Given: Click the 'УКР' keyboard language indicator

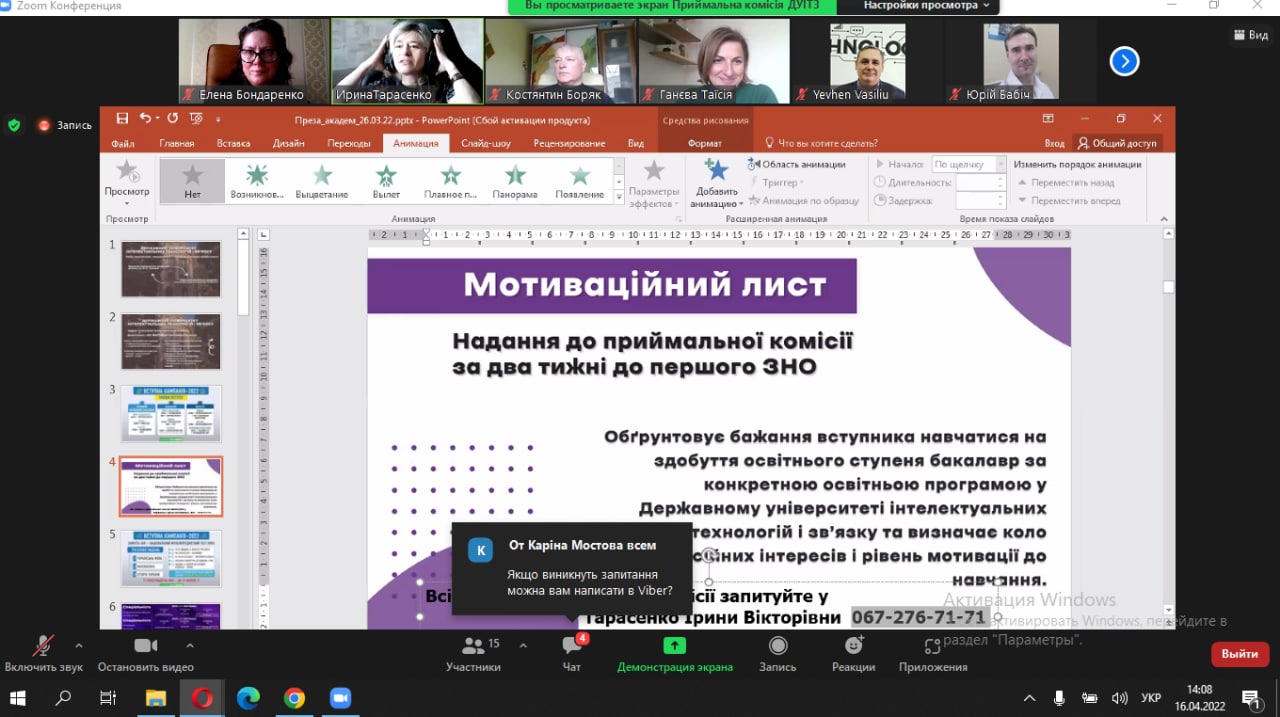Looking at the screenshot, I should (1151, 698).
